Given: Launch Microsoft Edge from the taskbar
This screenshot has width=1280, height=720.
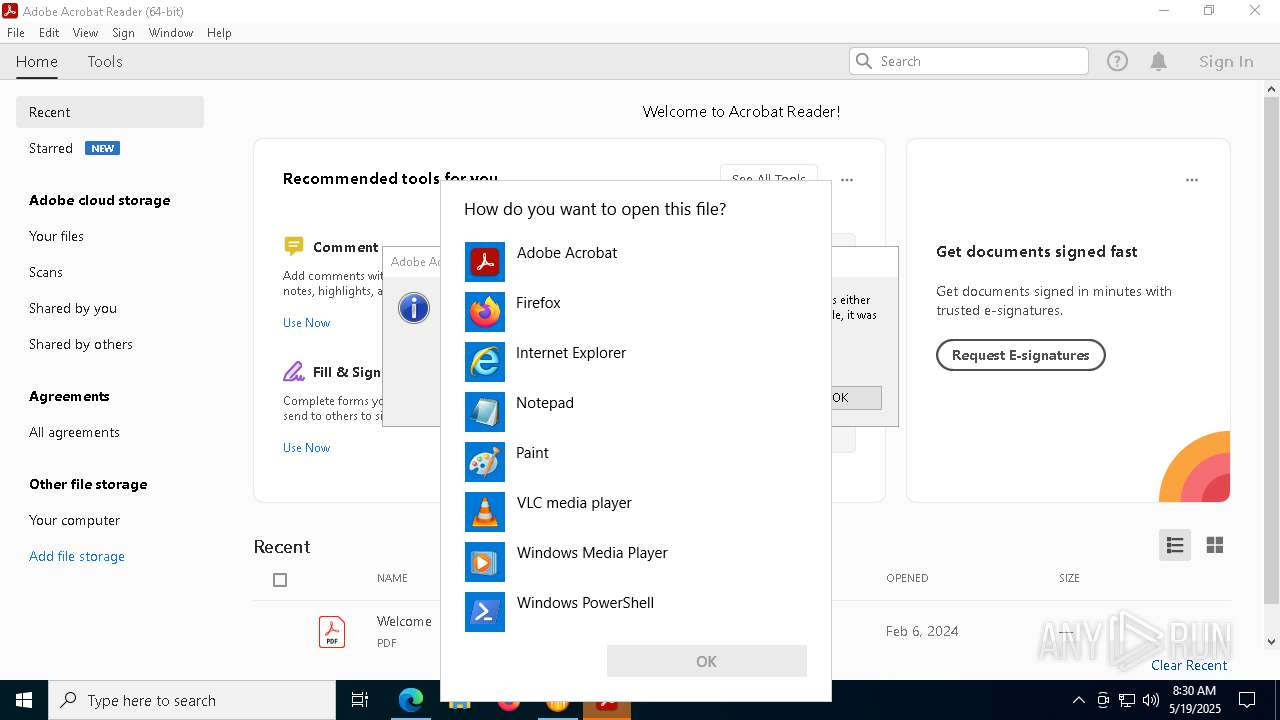Looking at the screenshot, I should click(x=411, y=700).
